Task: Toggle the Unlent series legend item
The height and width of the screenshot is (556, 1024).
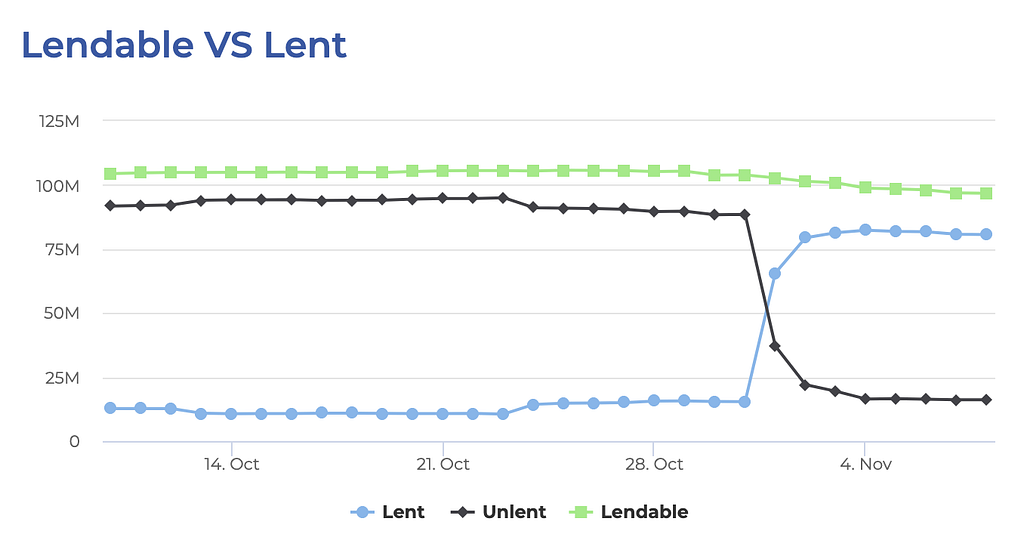Action: point(498,512)
